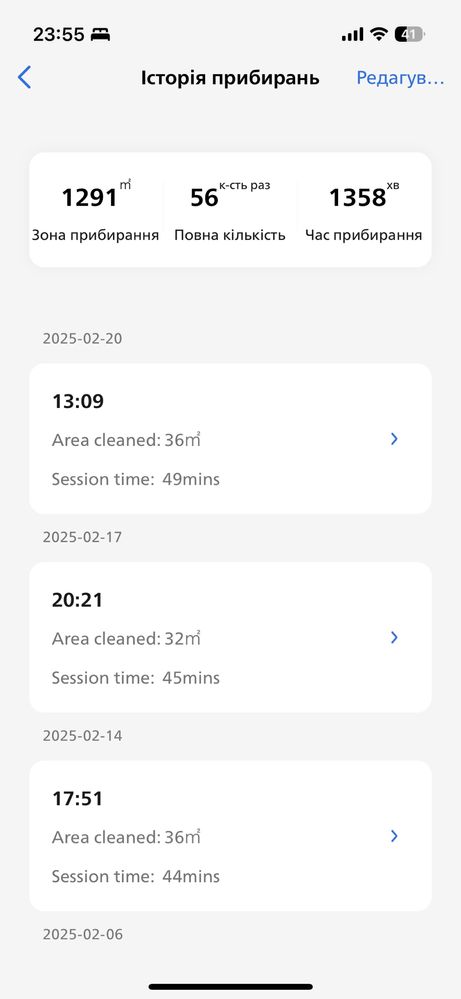The image size is (461, 999).
Task: Tap the 1291 m² total cleaning area stat
Action: click(96, 210)
